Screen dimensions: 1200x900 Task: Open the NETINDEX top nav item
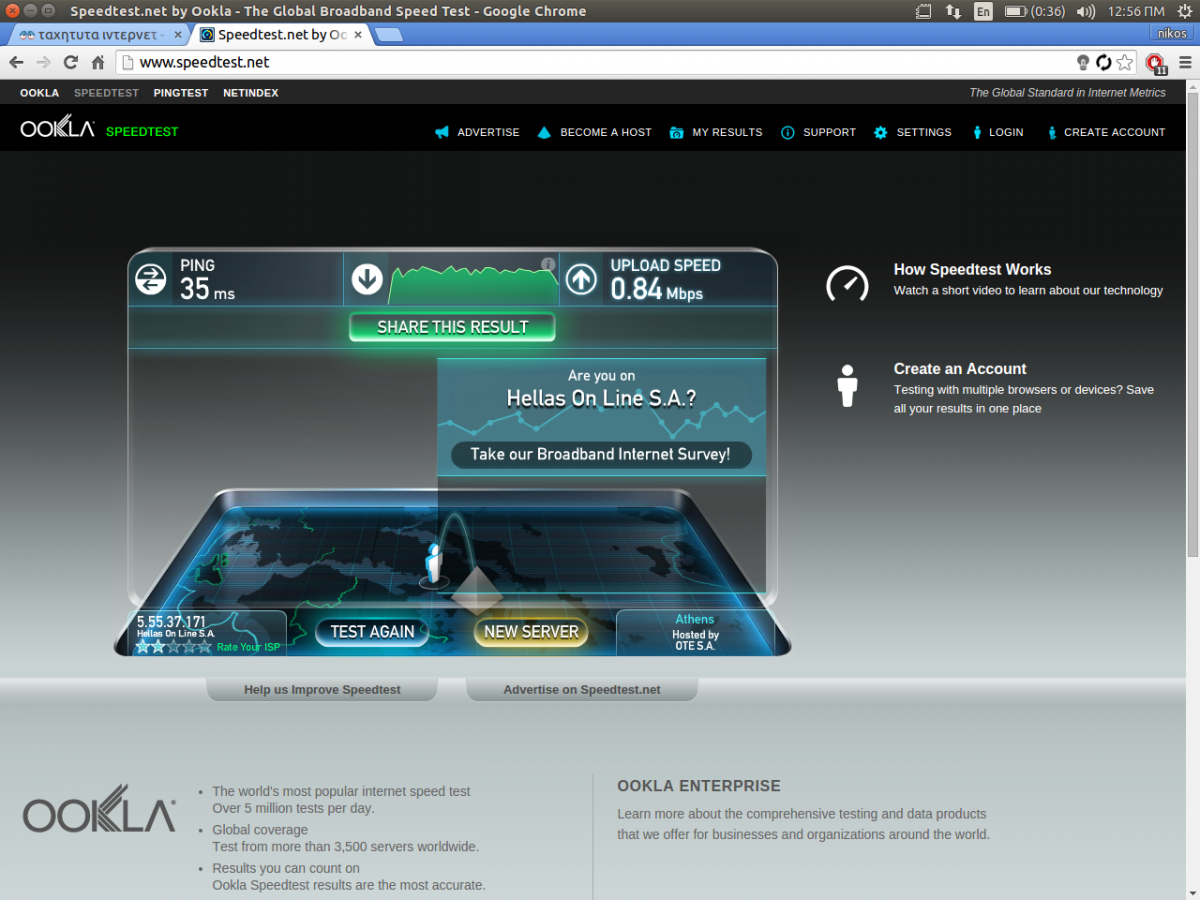(x=251, y=93)
